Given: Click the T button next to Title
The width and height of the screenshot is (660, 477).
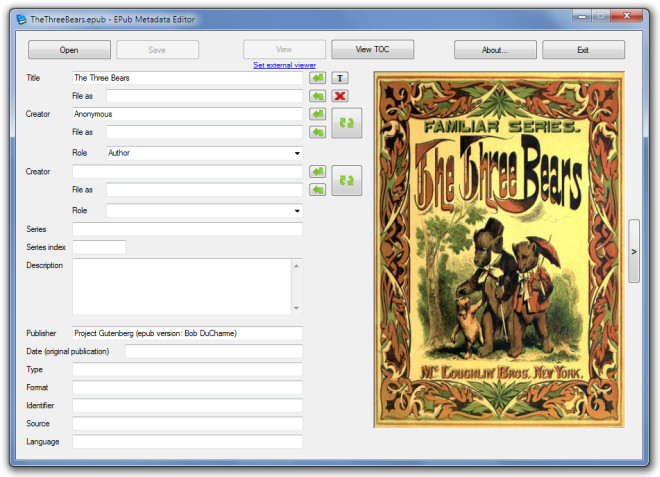Looking at the screenshot, I should coord(340,78).
